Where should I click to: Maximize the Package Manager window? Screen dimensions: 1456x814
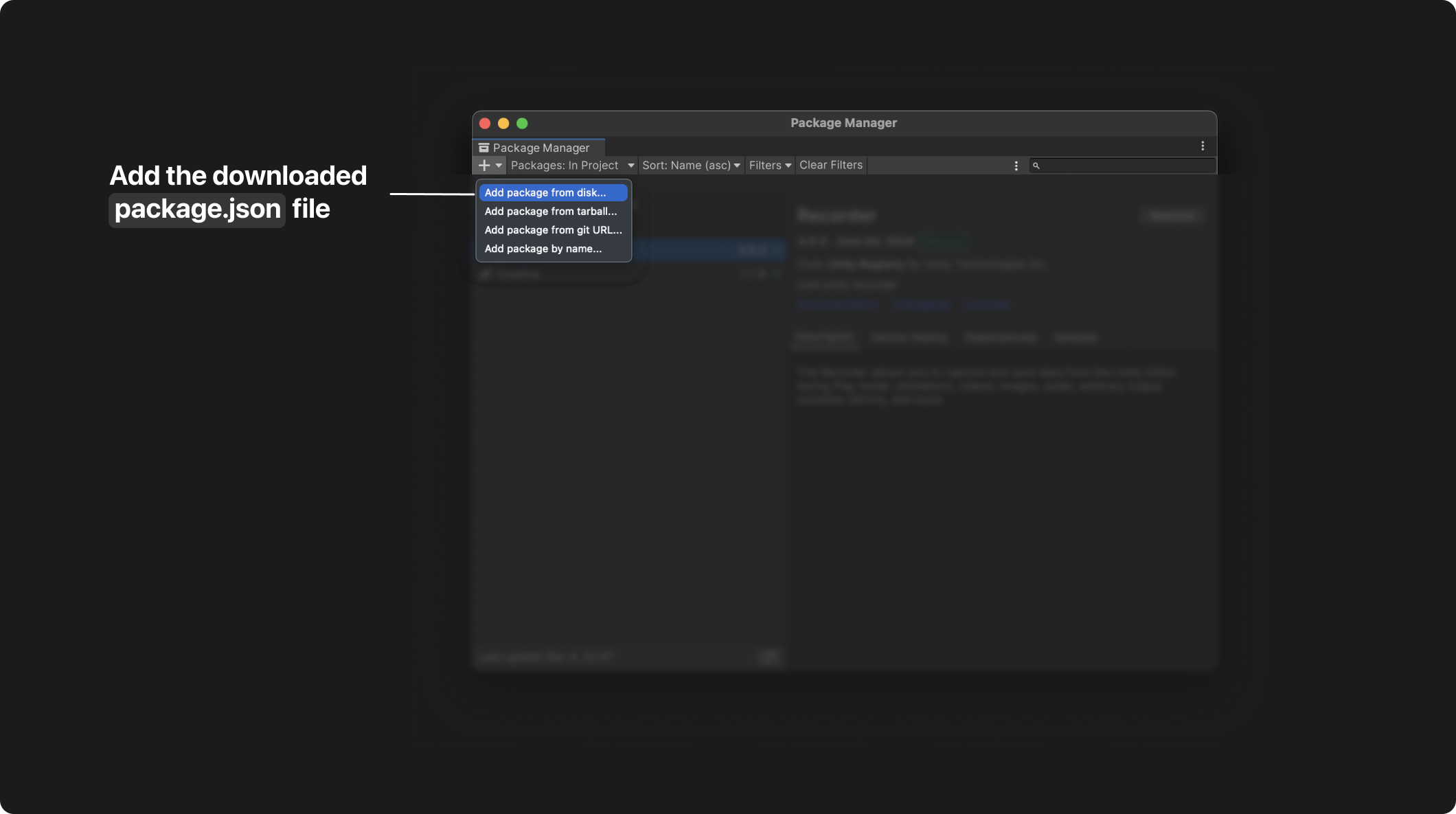[522, 124]
